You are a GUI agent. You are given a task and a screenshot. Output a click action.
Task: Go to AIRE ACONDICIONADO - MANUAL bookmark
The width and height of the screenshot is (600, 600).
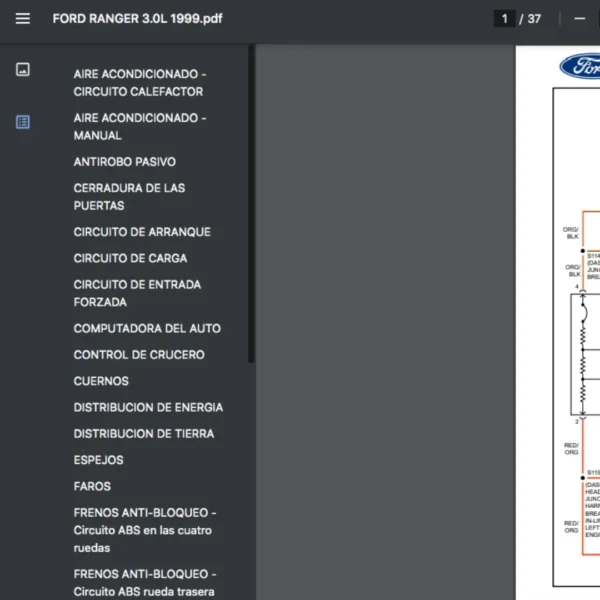(139, 126)
